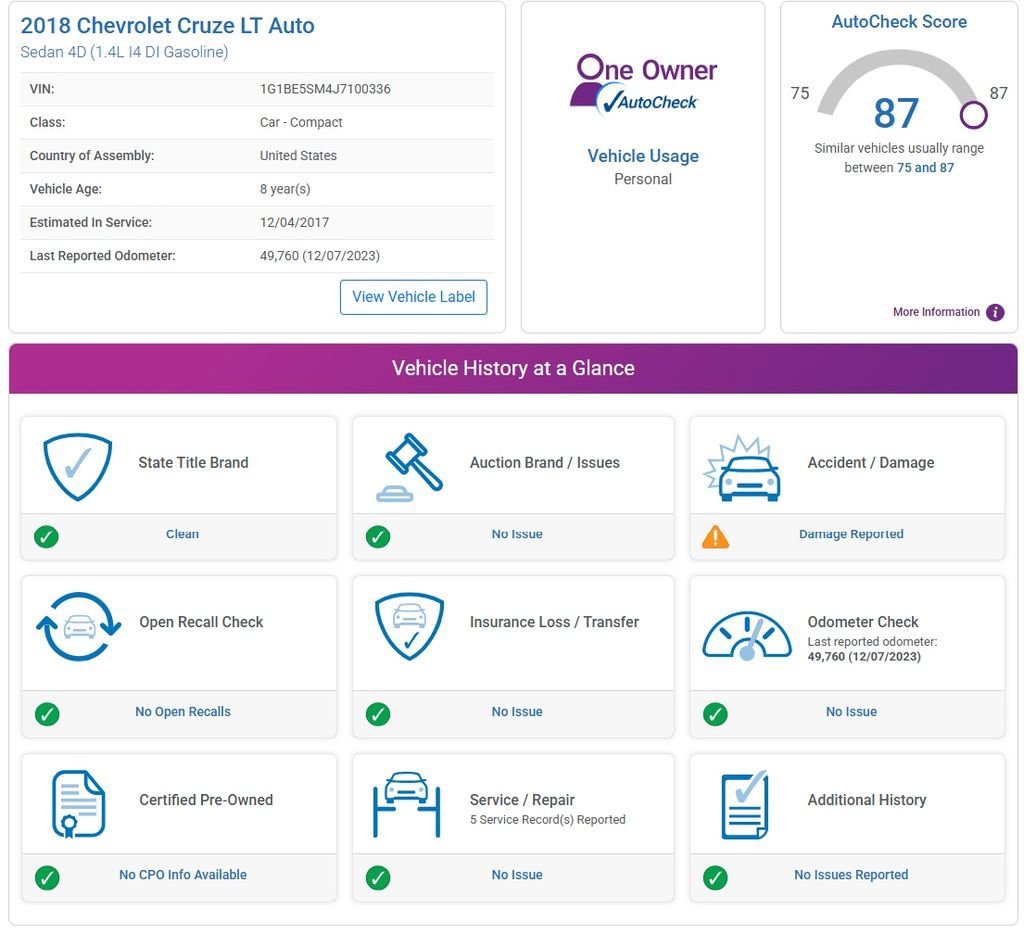This screenshot has width=1024, height=931.
Task: Click the Vehicle History at a Glance banner
Action: (x=513, y=368)
